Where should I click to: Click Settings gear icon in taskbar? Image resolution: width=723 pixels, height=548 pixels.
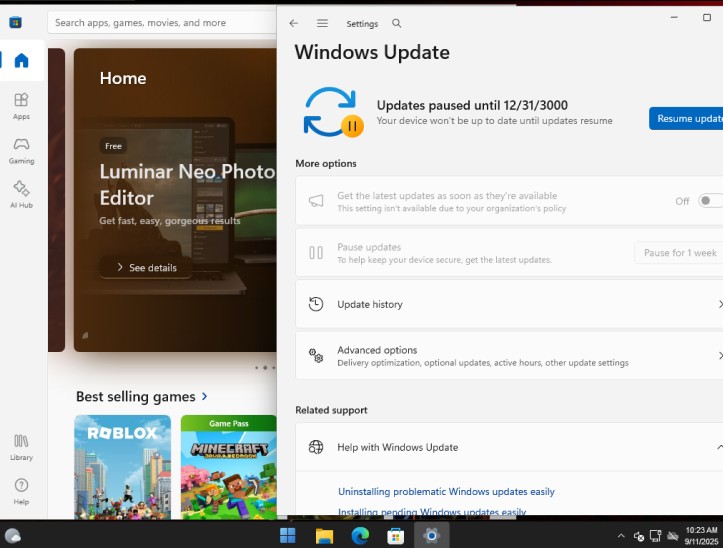click(432, 536)
